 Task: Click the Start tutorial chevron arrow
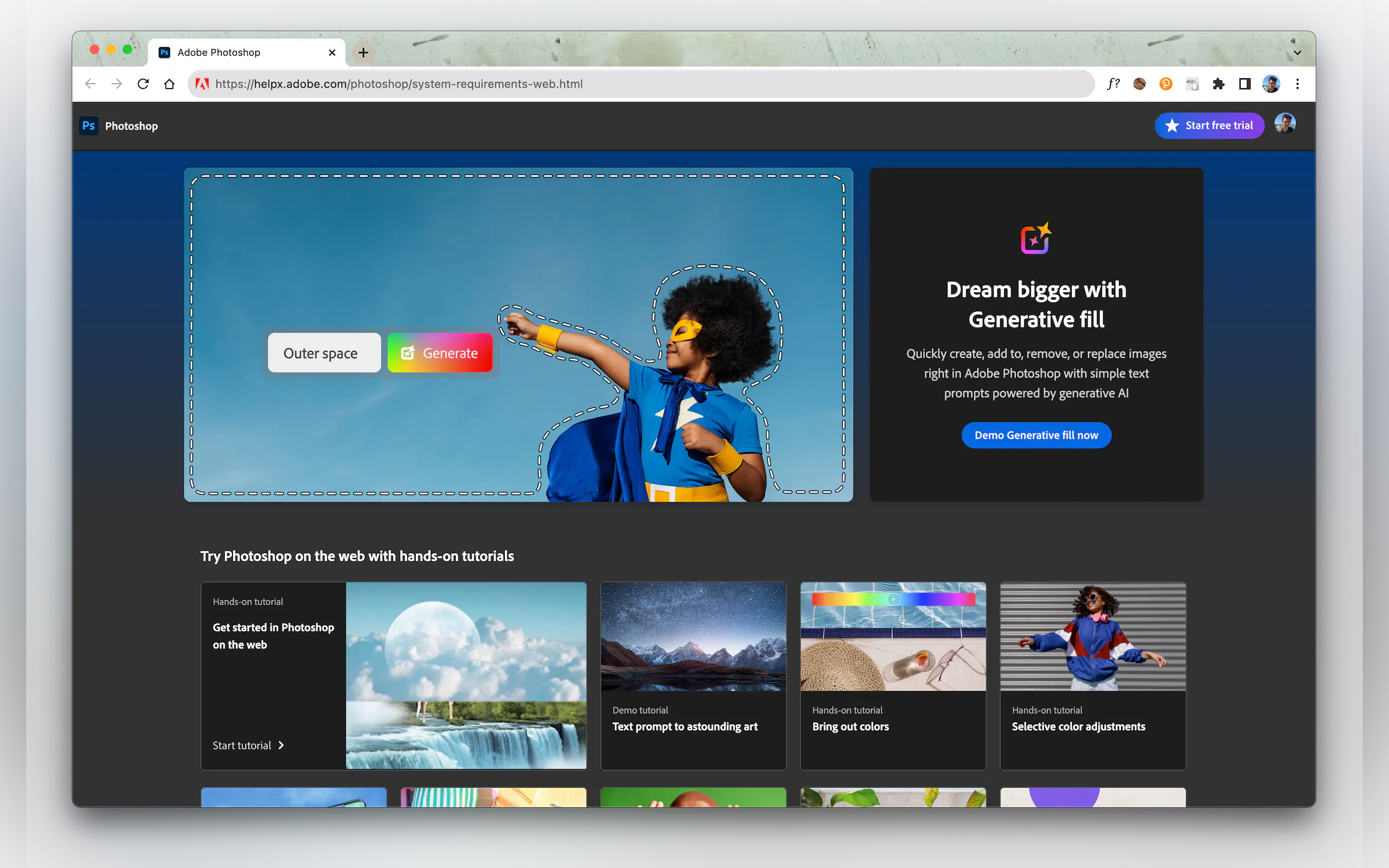tap(281, 745)
